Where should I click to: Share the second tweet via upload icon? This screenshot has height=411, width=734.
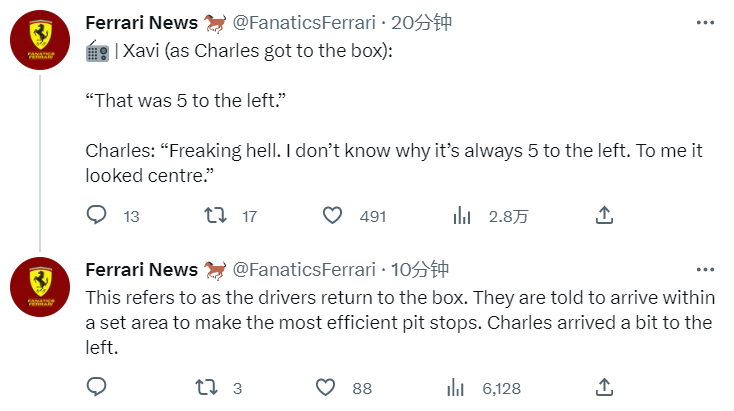click(604, 387)
